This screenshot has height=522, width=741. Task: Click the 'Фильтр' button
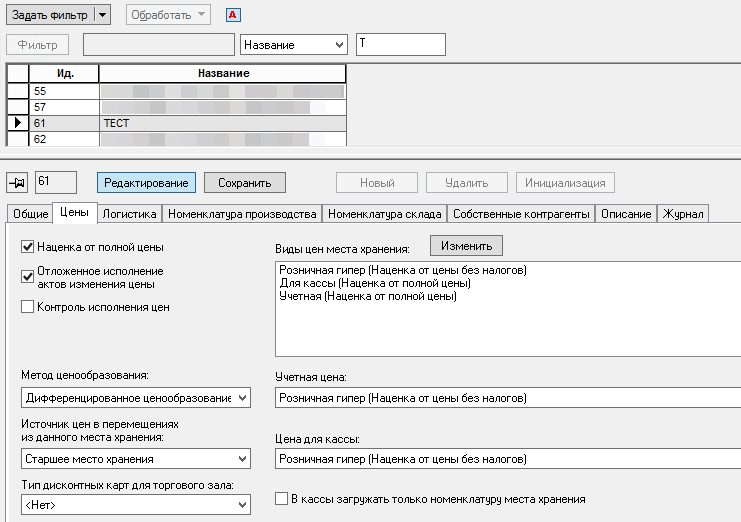pyautogui.click(x=37, y=45)
